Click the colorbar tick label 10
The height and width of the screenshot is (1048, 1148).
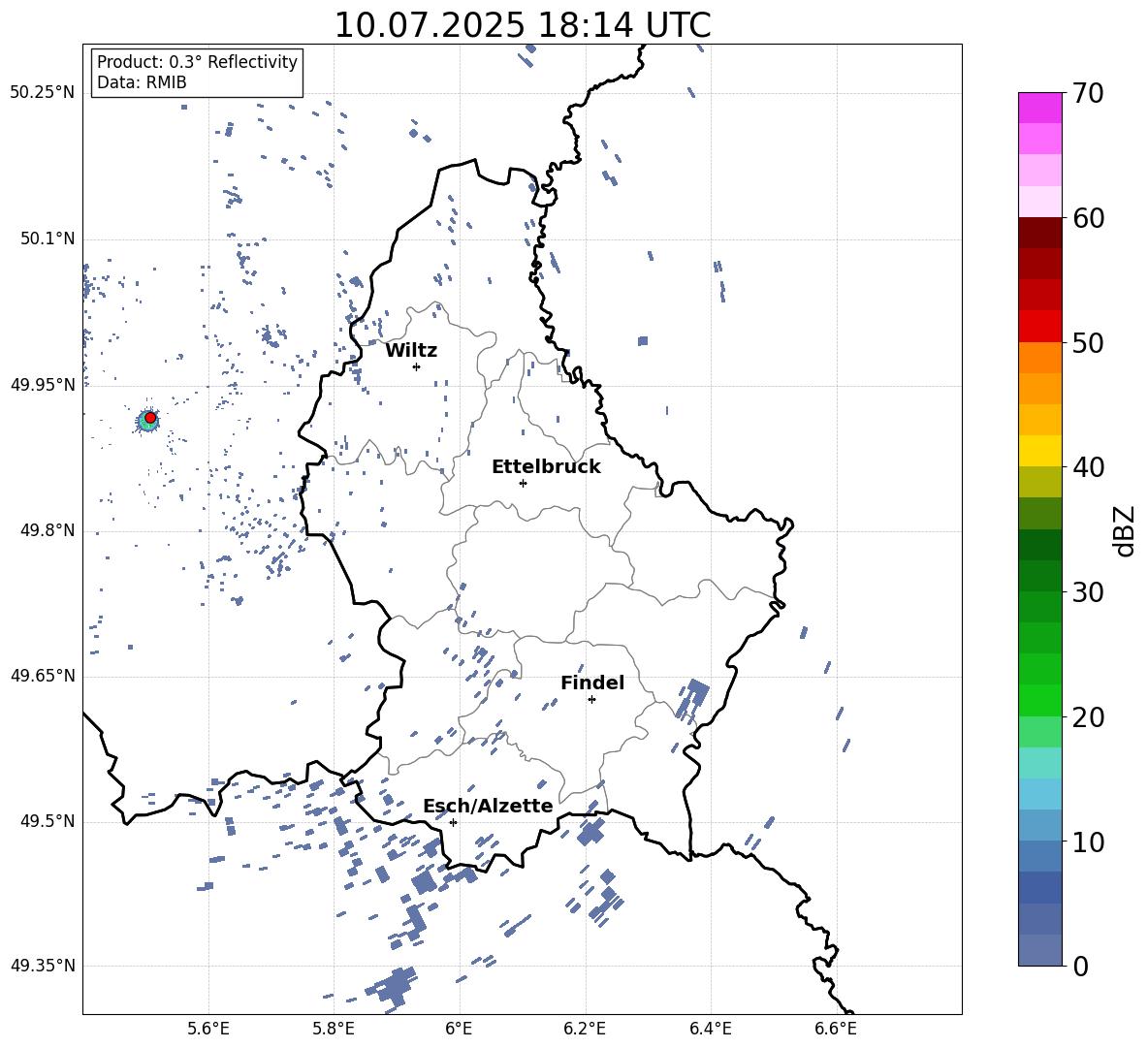pos(1088,842)
